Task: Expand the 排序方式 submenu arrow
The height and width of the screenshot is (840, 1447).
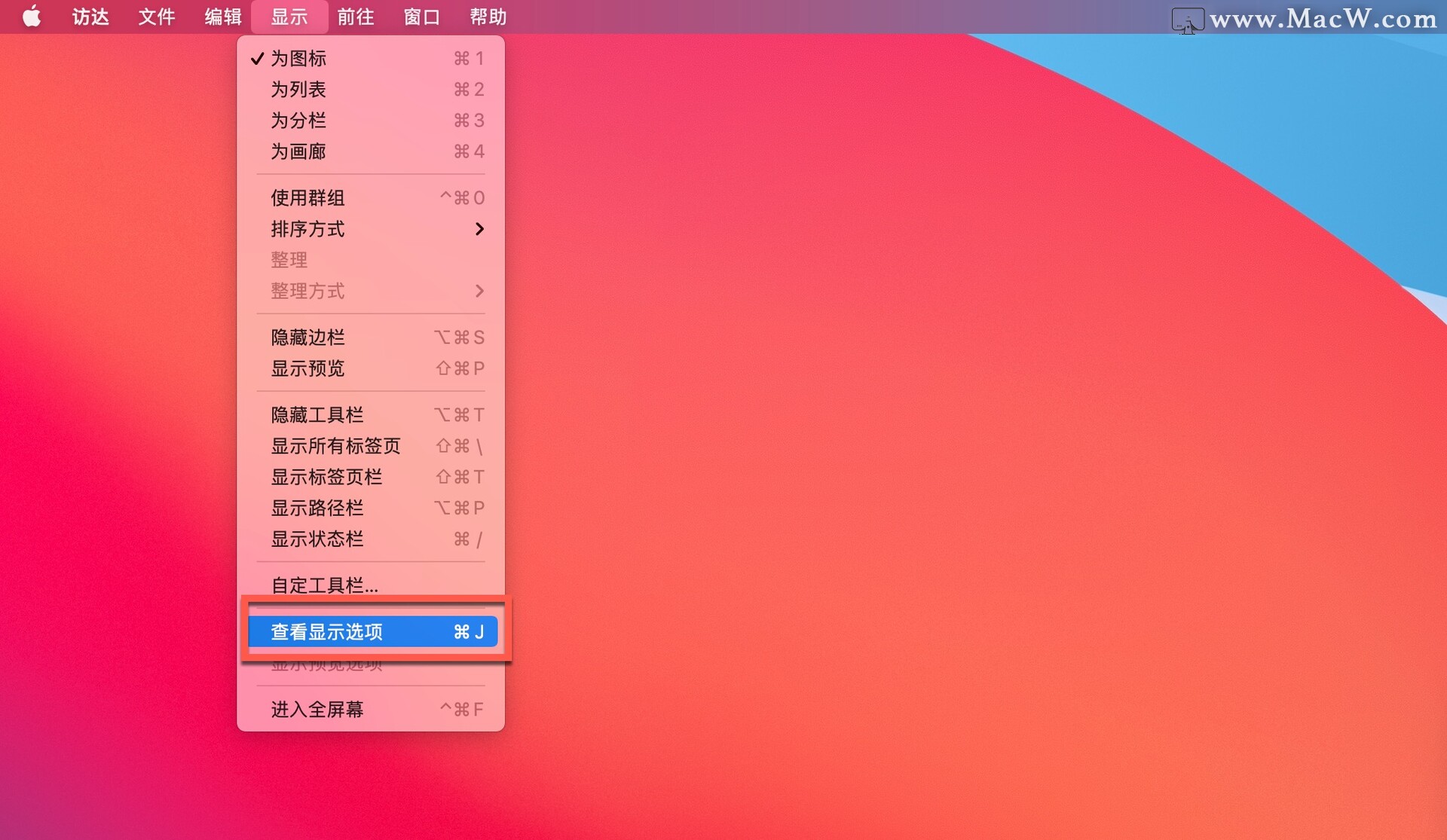Action: (479, 229)
